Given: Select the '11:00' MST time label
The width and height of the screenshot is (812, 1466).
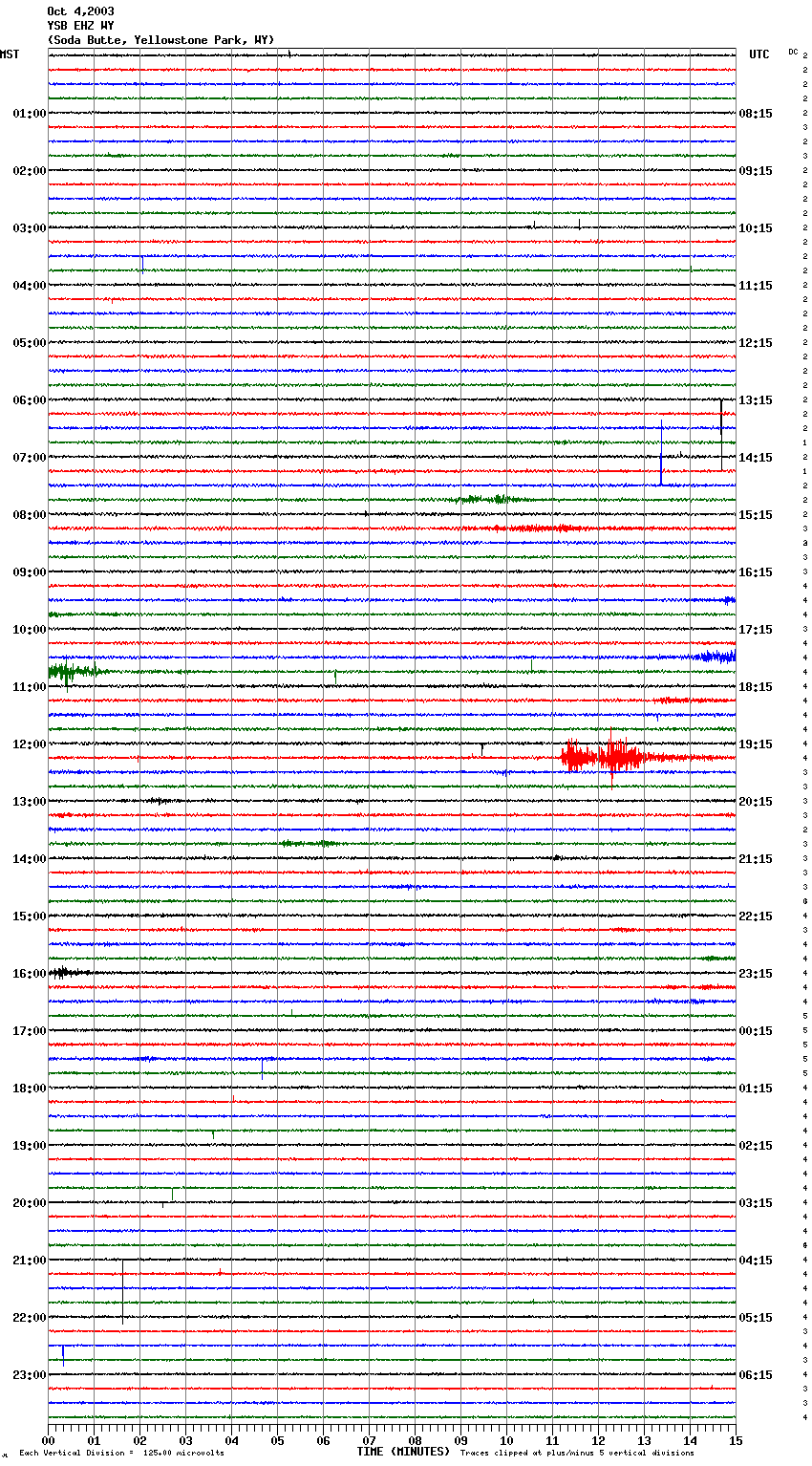Looking at the screenshot, I should pyautogui.click(x=30, y=687).
